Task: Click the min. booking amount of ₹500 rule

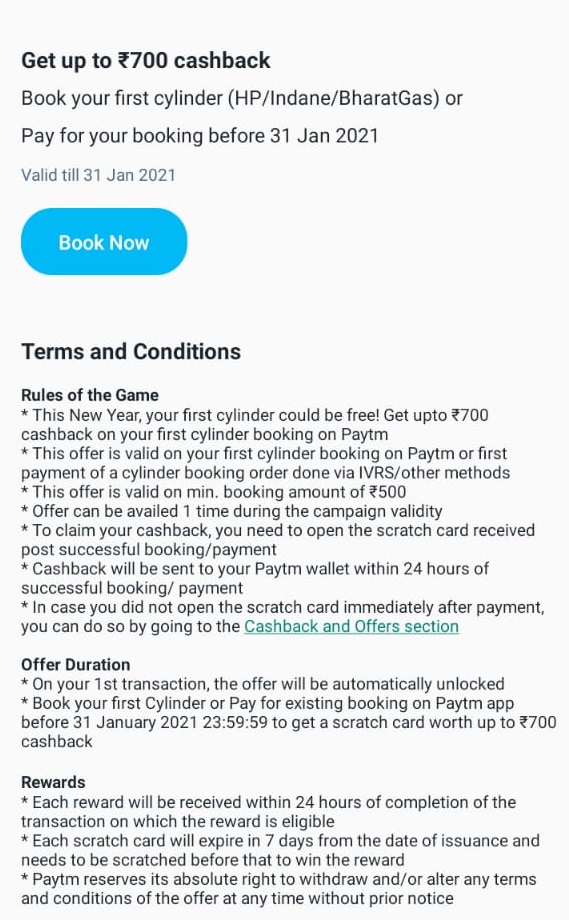Action: [x=214, y=492]
